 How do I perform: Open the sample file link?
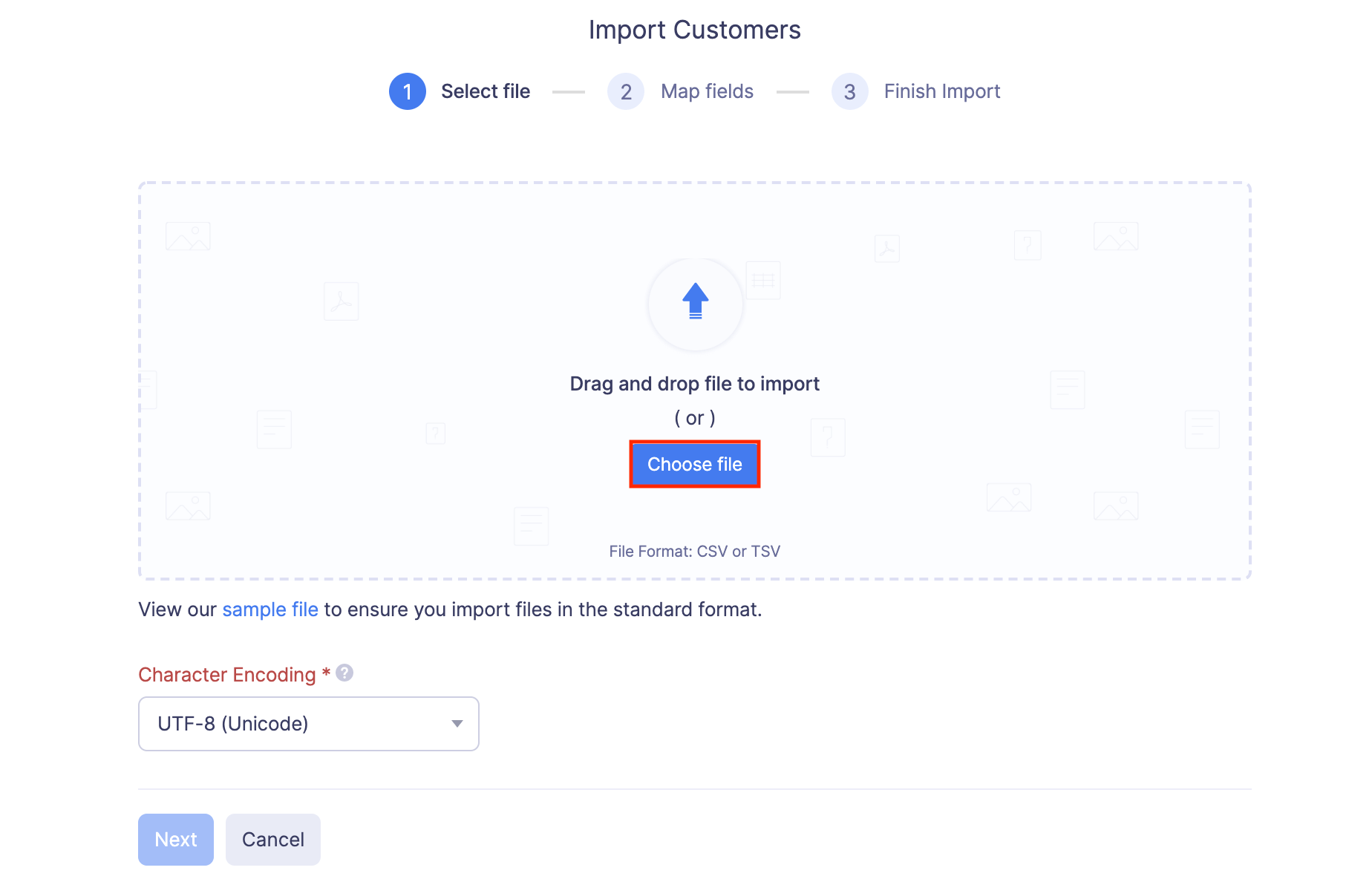click(x=269, y=609)
